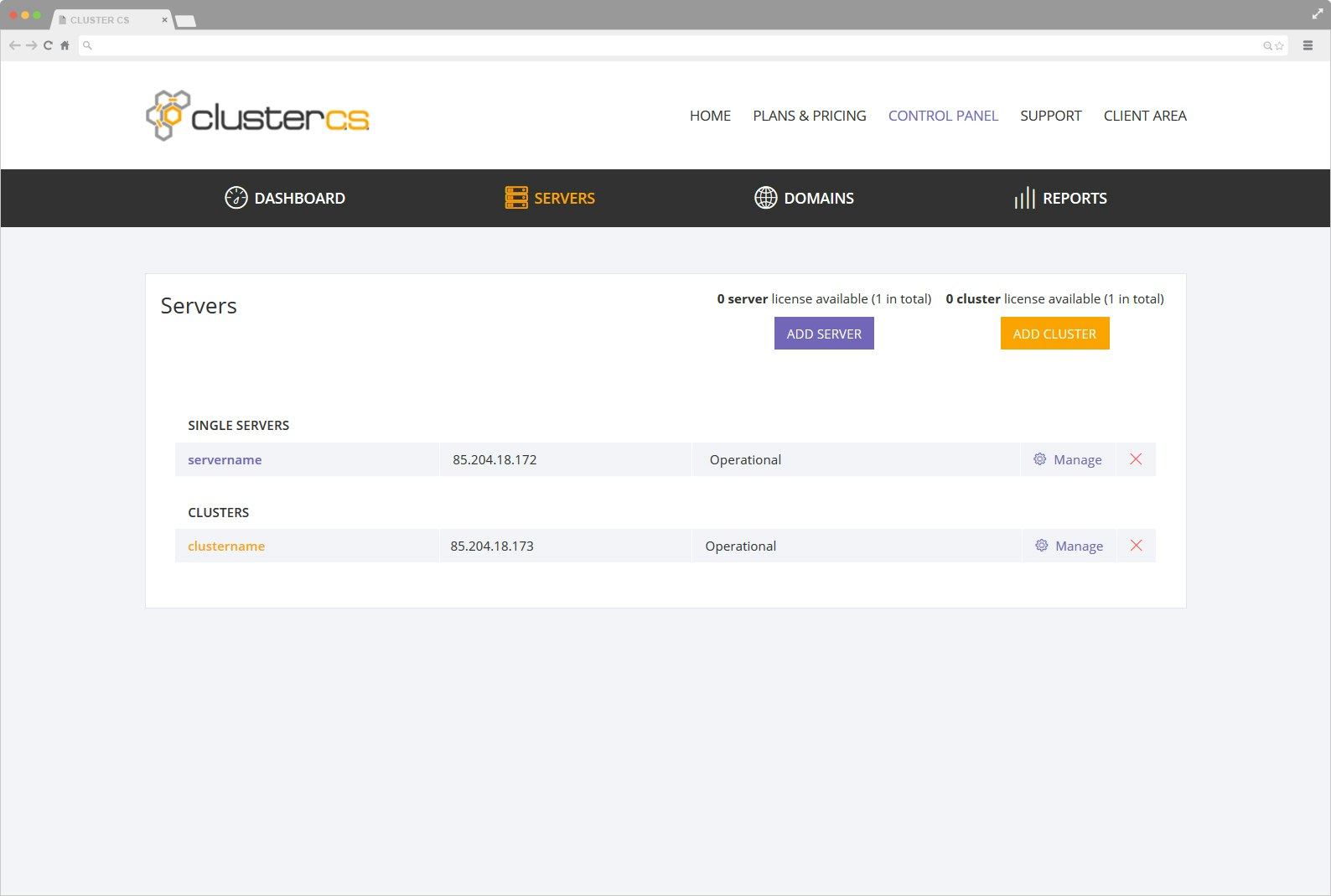Viewport: 1331px width, 896px height.
Task: Open Dashboard gauge icon
Action: coord(236,198)
